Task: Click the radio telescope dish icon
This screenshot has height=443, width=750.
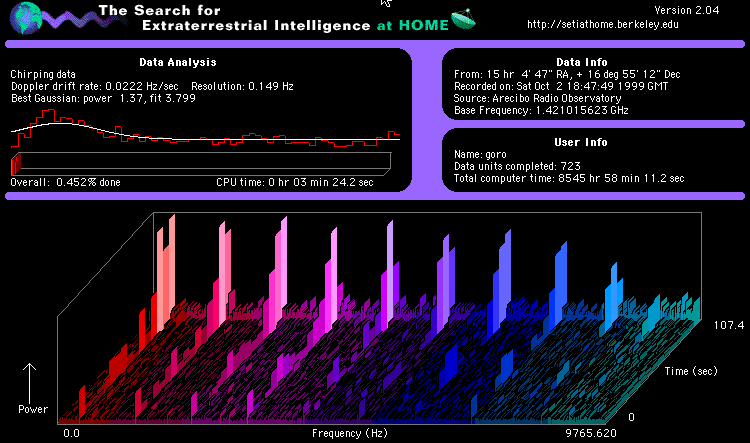Action: pos(464,18)
